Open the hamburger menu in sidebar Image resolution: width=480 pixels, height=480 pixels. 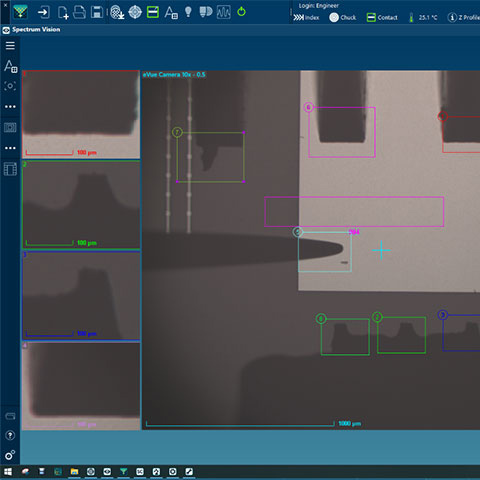(x=10, y=46)
